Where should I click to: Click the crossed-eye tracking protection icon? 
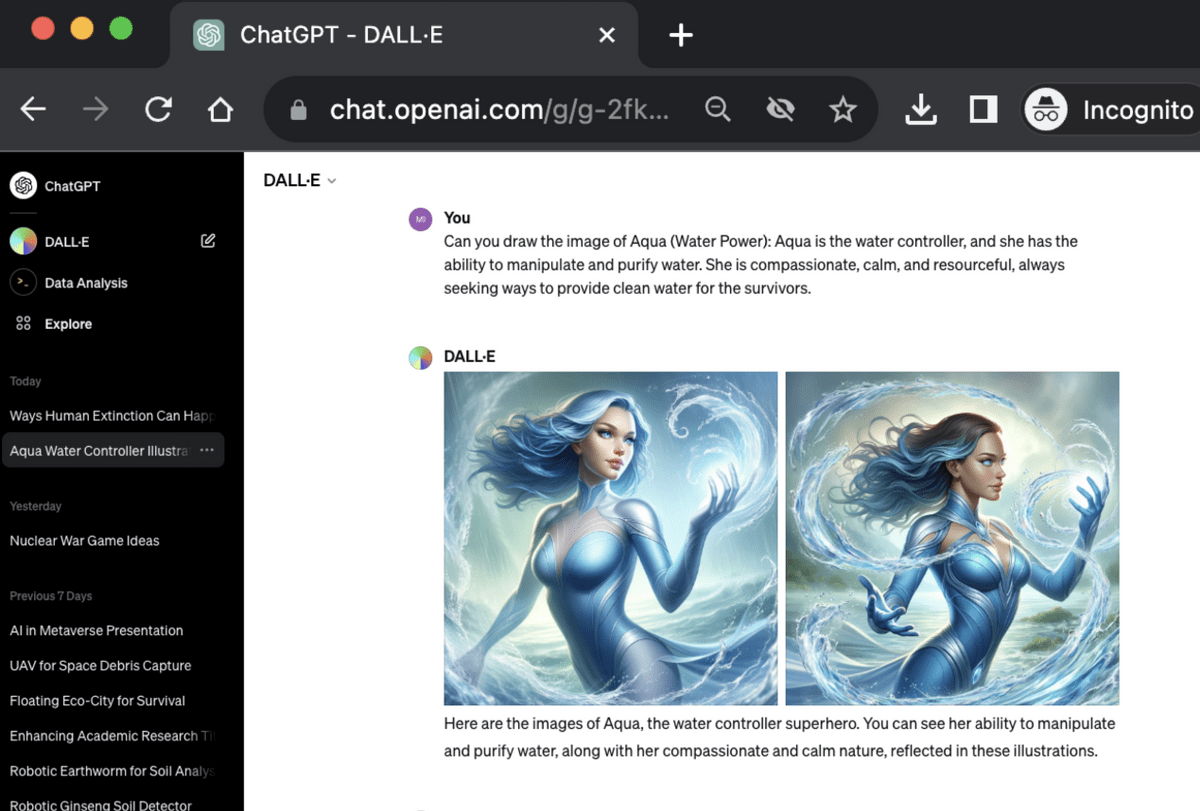(x=780, y=110)
